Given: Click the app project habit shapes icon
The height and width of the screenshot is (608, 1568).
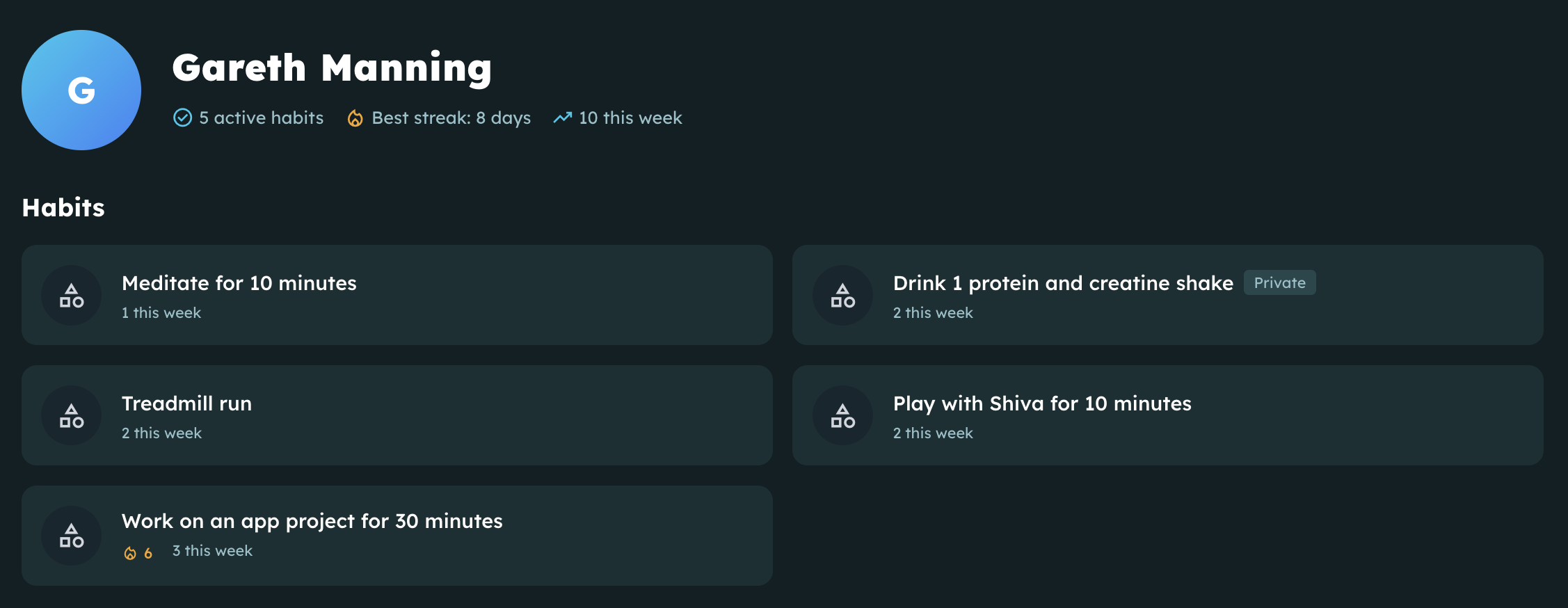Looking at the screenshot, I should pyautogui.click(x=72, y=536).
